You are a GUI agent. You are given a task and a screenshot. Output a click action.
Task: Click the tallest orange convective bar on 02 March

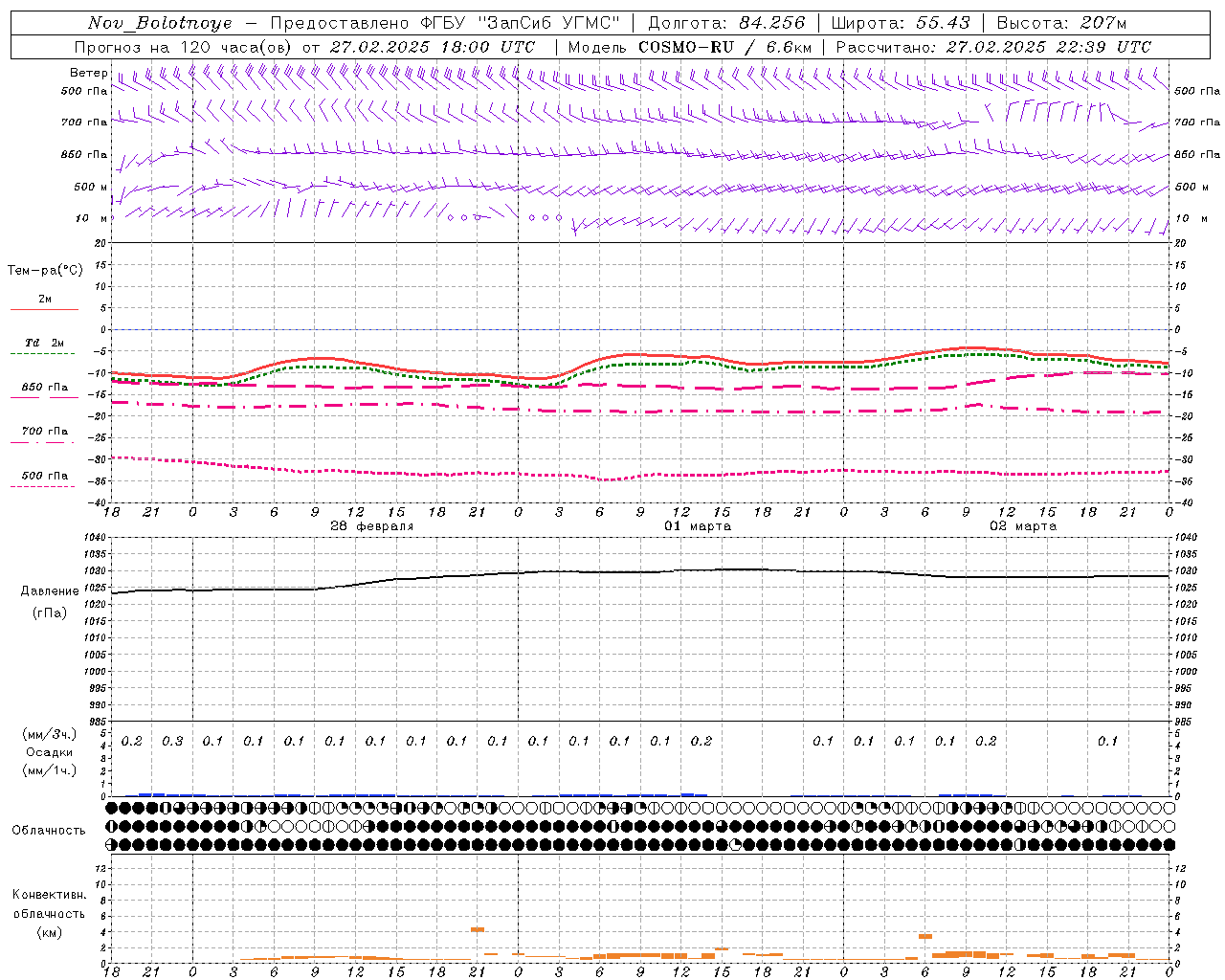(x=925, y=936)
